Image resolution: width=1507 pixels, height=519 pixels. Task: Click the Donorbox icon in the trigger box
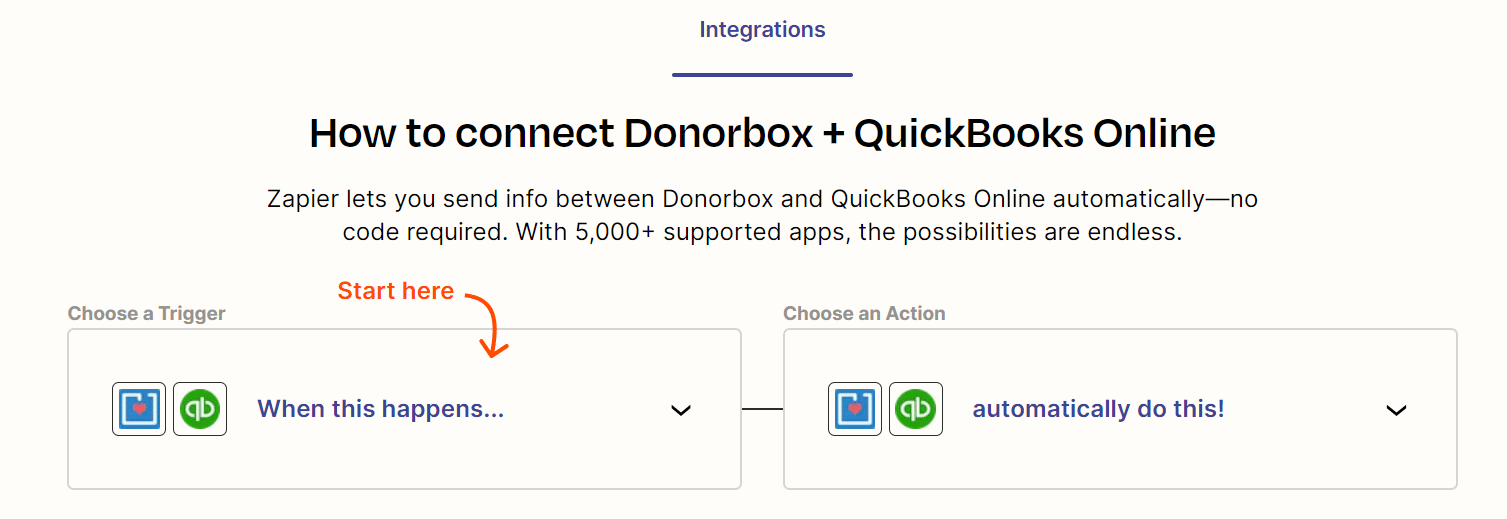point(139,409)
